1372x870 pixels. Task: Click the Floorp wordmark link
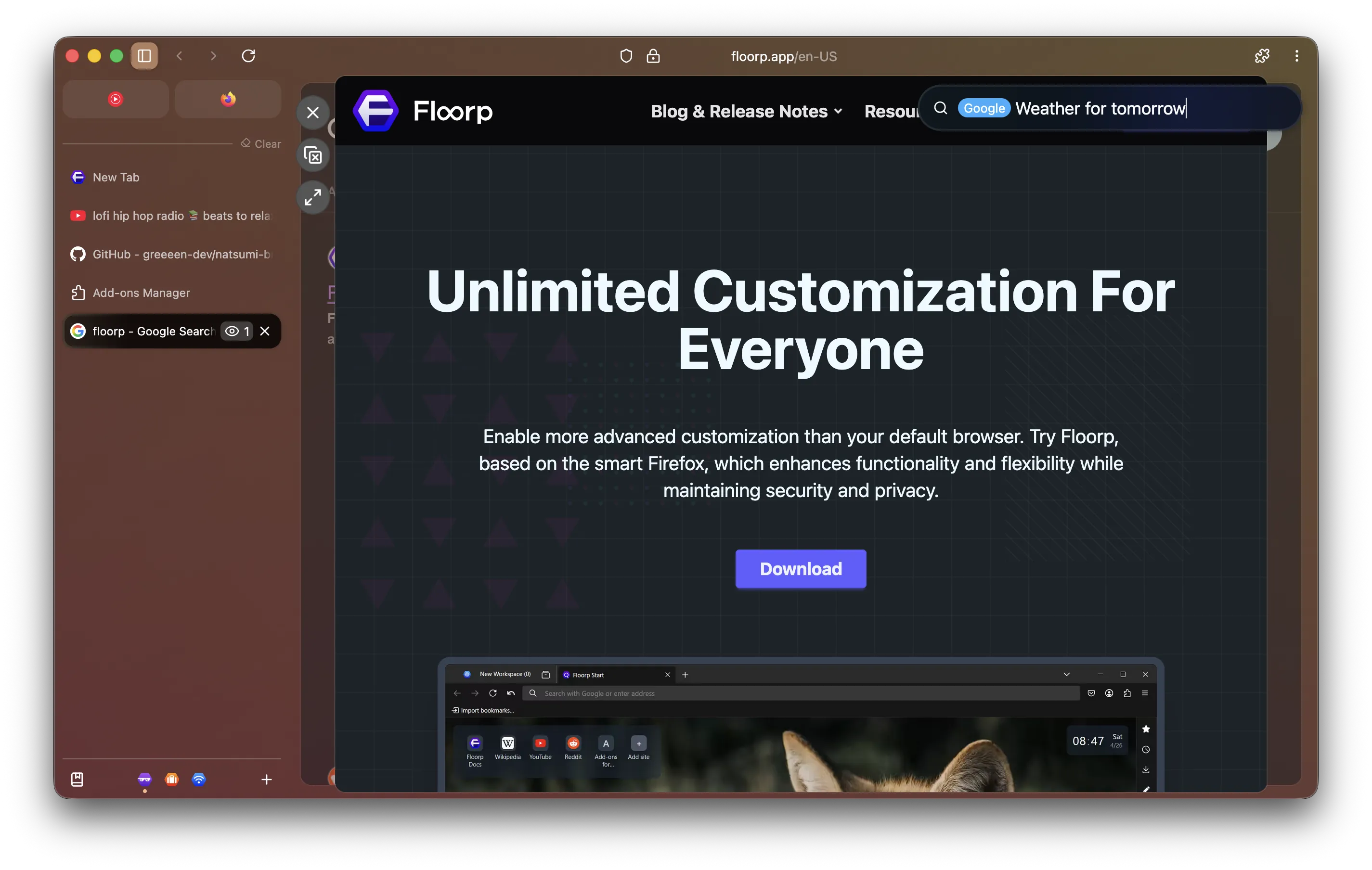(x=453, y=111)
